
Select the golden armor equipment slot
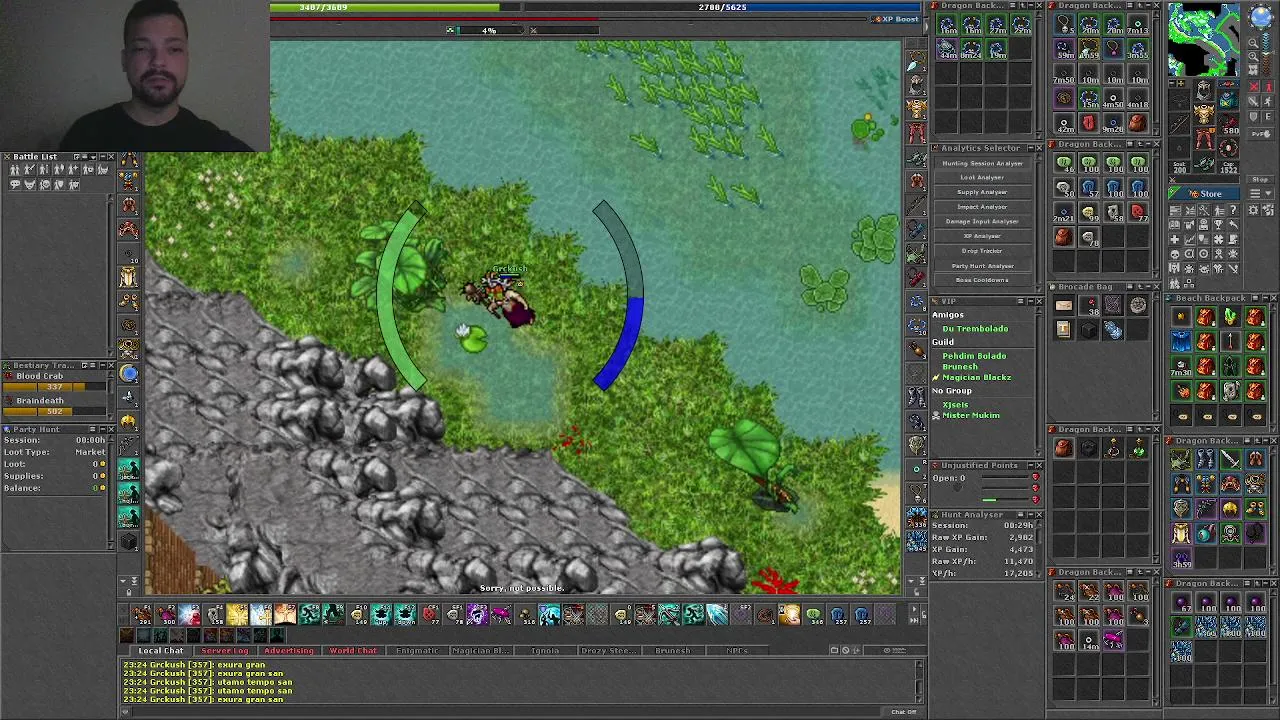[x=1204, y=113]
